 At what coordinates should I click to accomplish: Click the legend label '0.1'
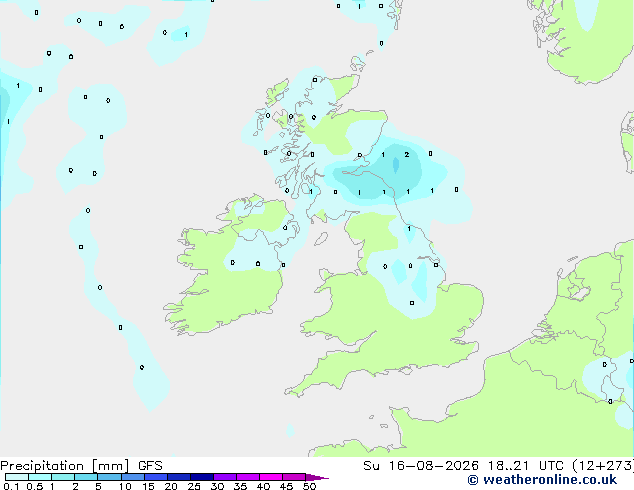pos(11,486)
